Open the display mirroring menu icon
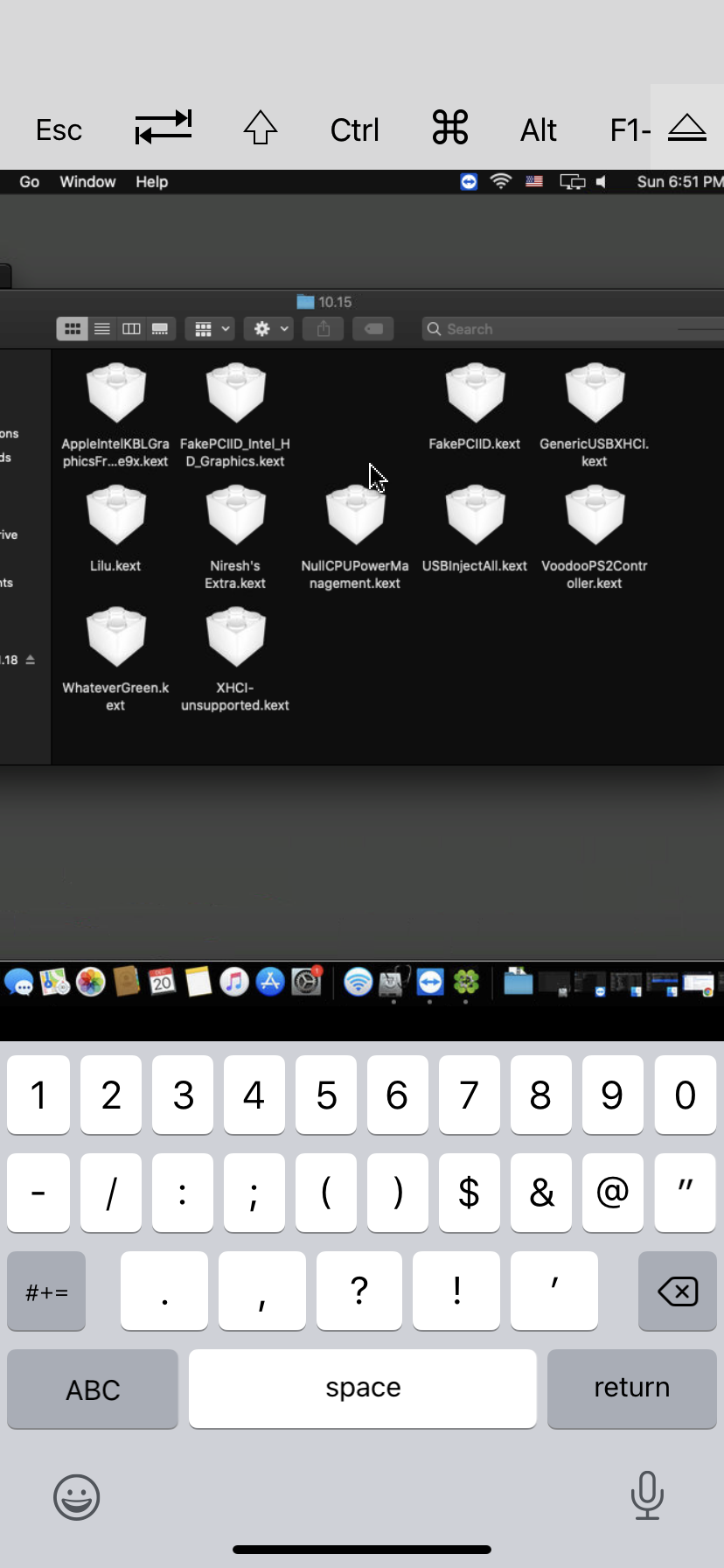 point(573,182)
